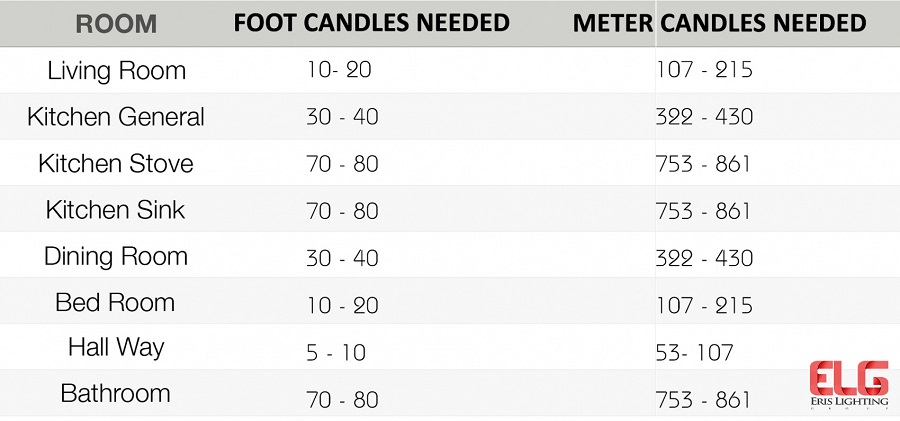Click the FOOT CANDLES NEEDED header

371,23
